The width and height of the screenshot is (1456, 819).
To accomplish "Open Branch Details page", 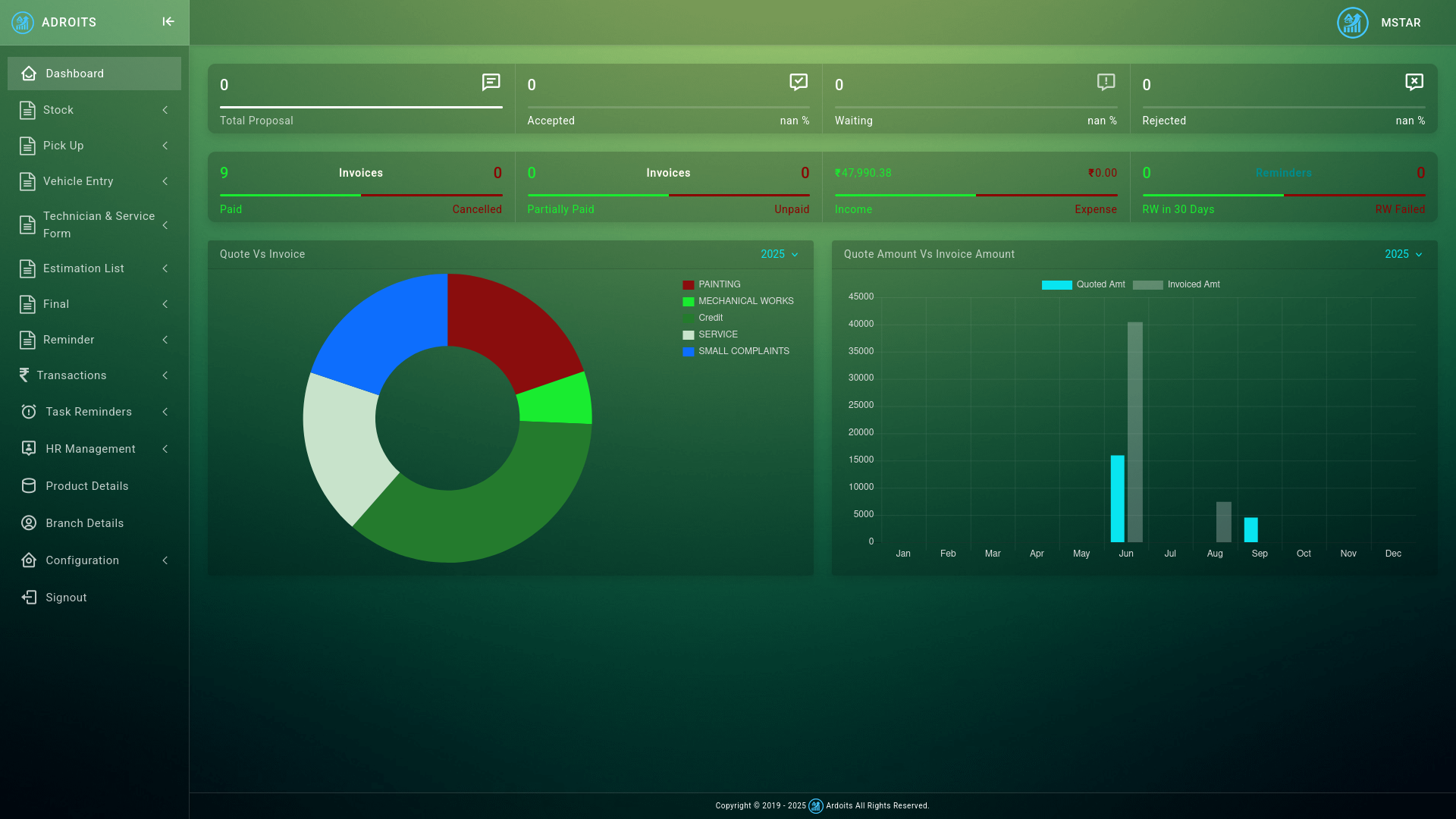I will (x=84, y=523).
